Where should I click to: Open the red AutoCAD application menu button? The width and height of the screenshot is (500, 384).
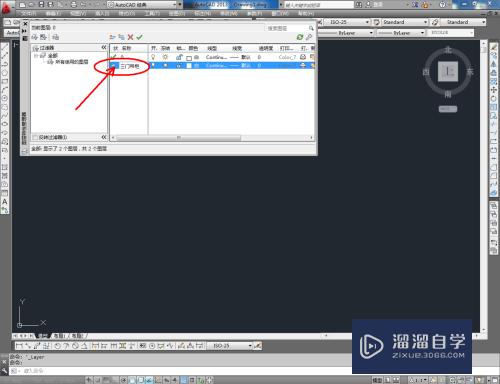point(6,8)
